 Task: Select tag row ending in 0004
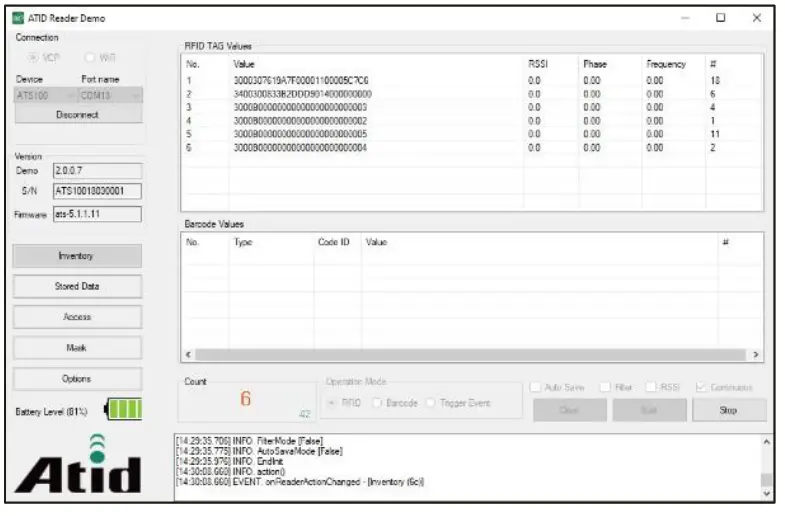471,149
